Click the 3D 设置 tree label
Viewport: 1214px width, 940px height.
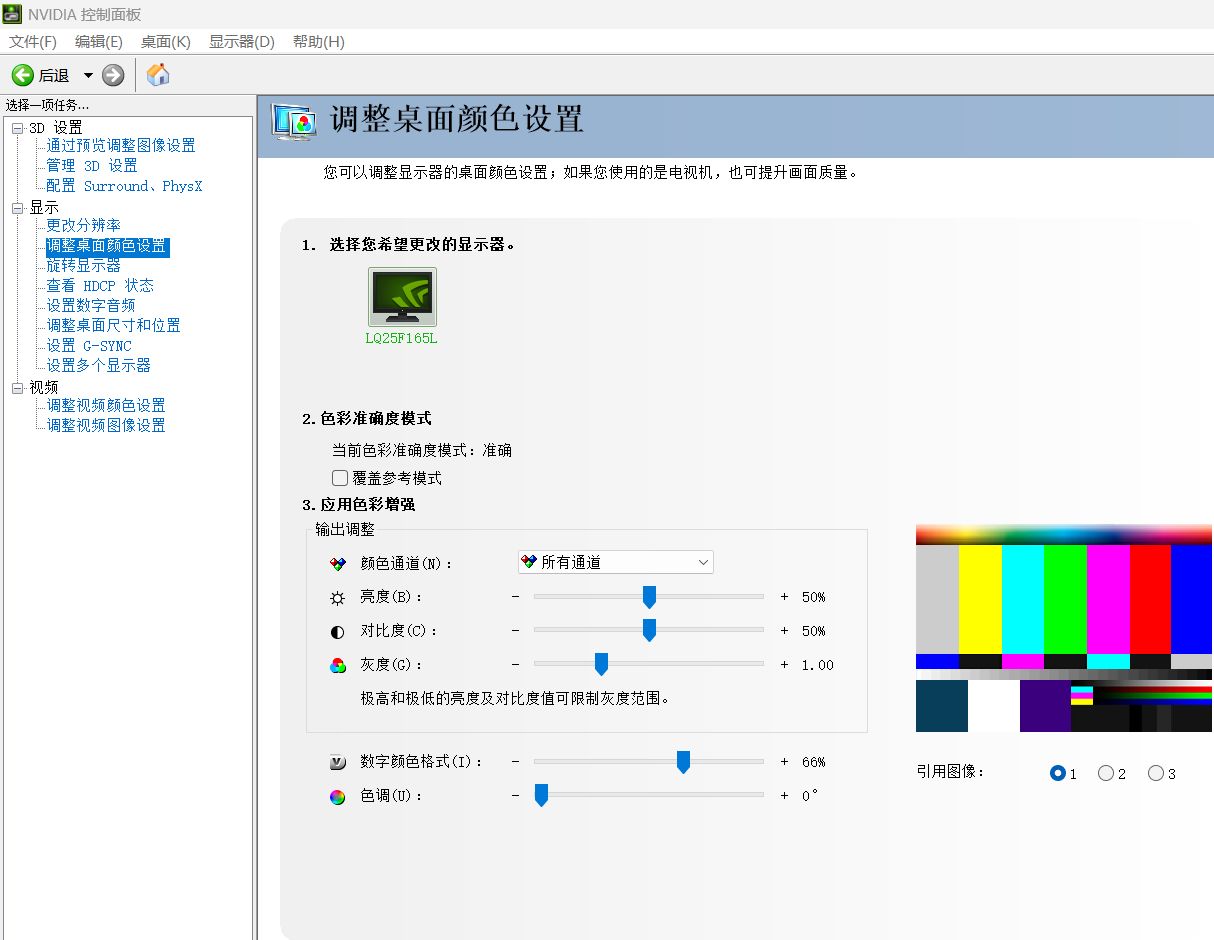[x=56, y=128]
